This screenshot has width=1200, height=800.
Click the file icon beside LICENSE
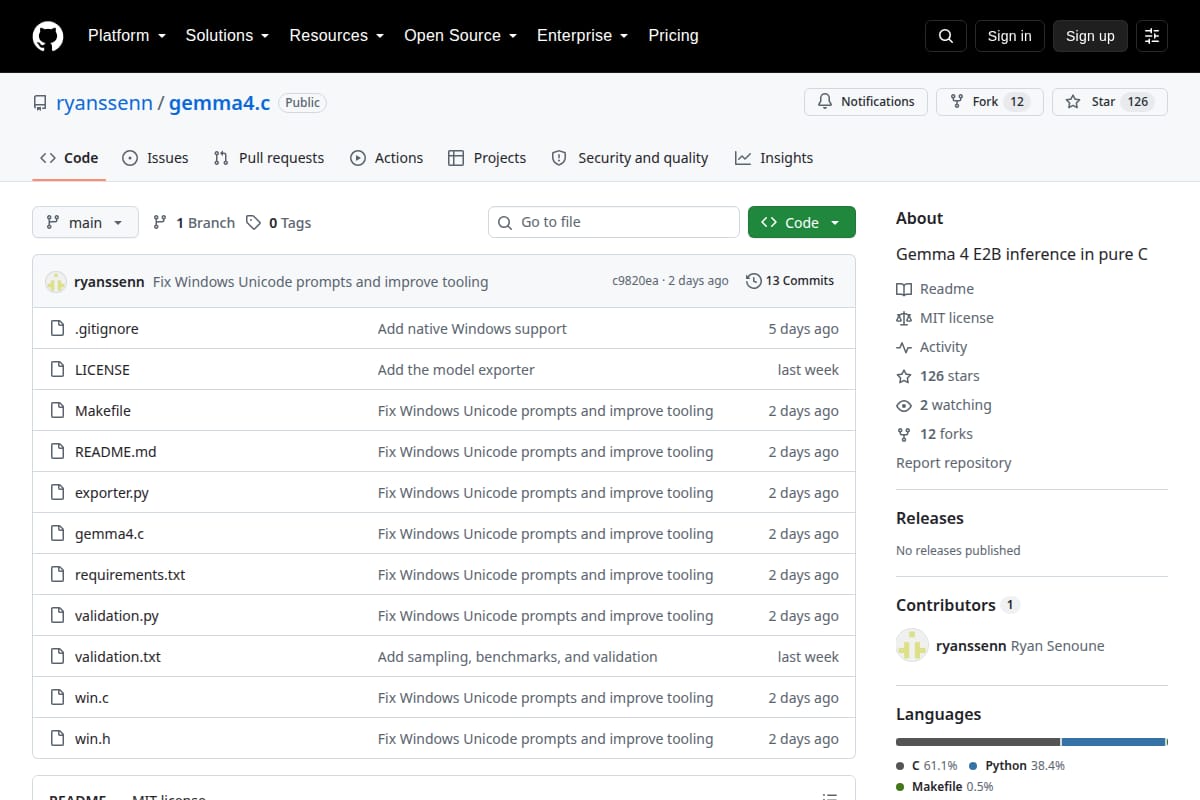click(x=57, y=370)
